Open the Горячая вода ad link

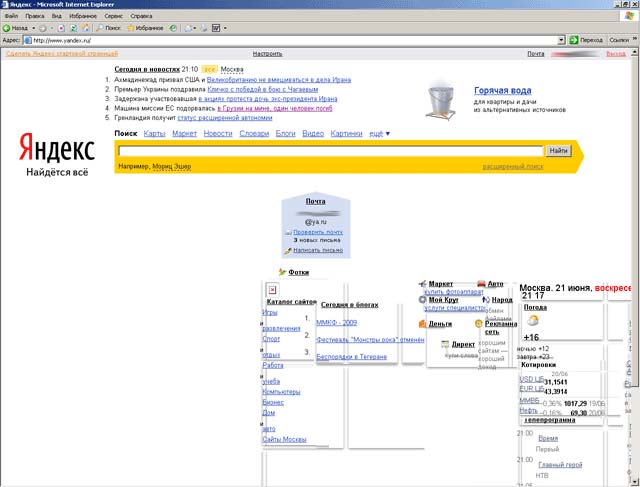tap(502, 90)
